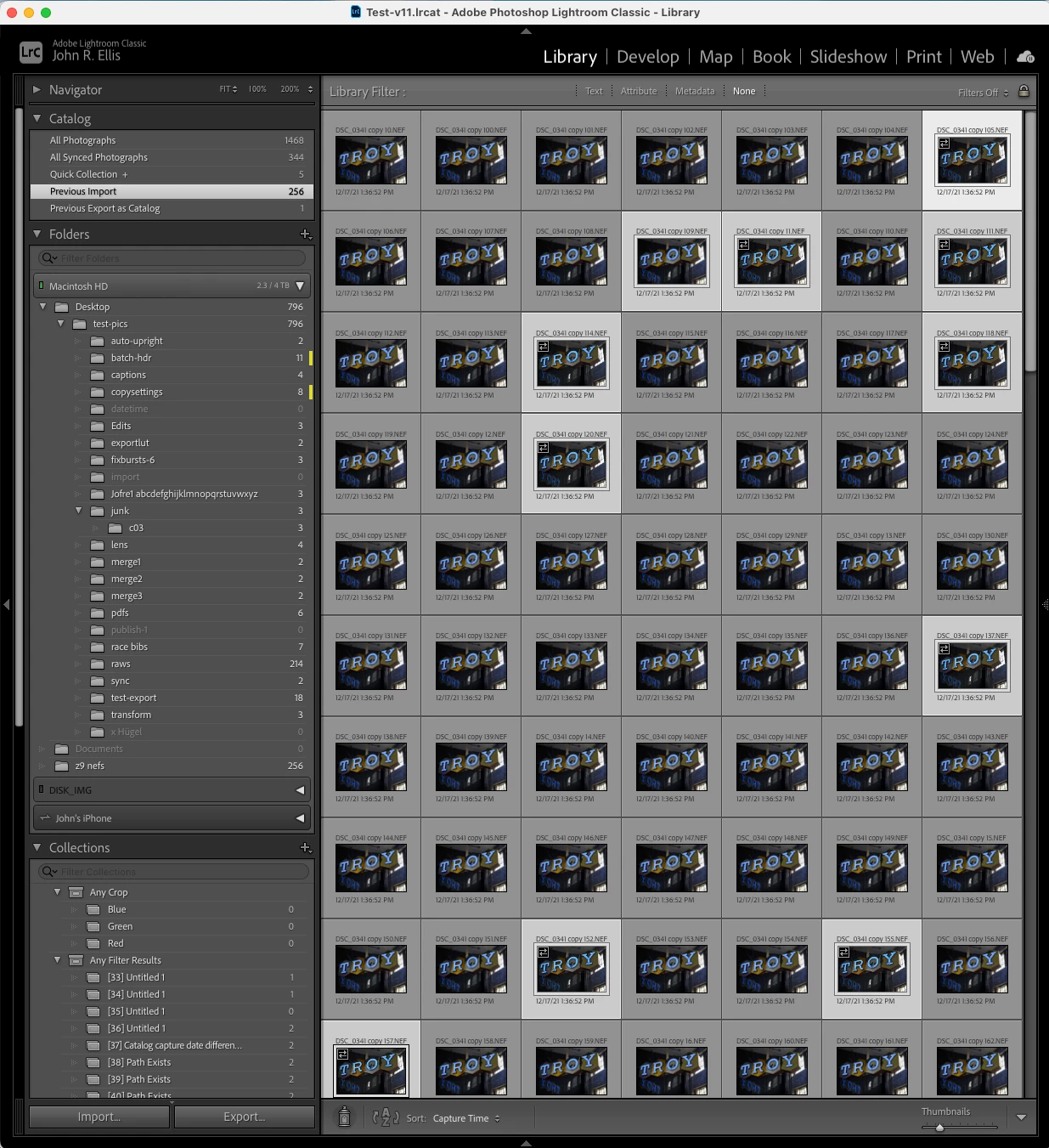The height and width of the screenshot is (1148, 1049).
Task: Expand the Navigator panel
Action: tap(37, 89)
